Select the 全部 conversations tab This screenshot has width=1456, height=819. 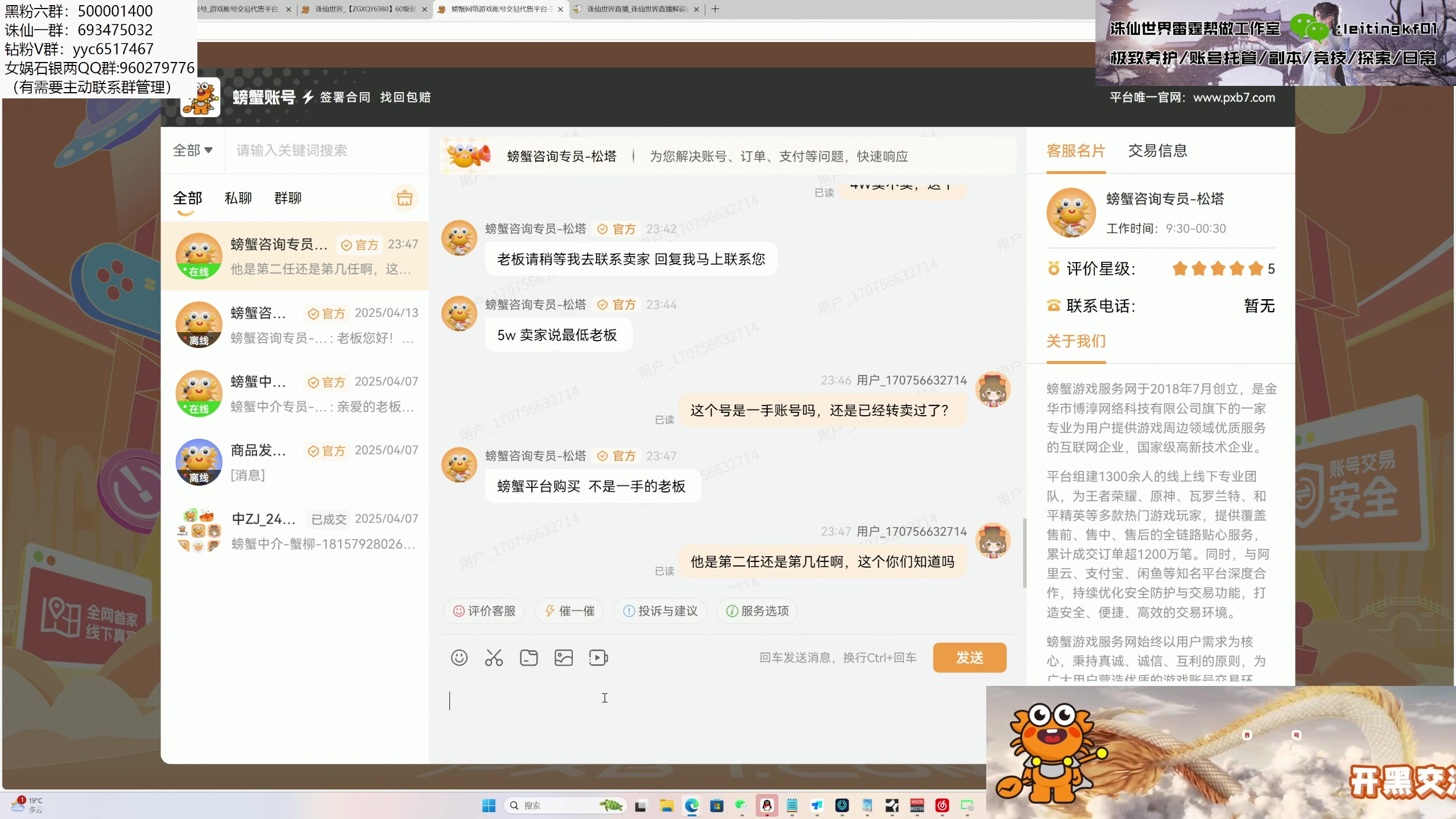coord(187,198)
